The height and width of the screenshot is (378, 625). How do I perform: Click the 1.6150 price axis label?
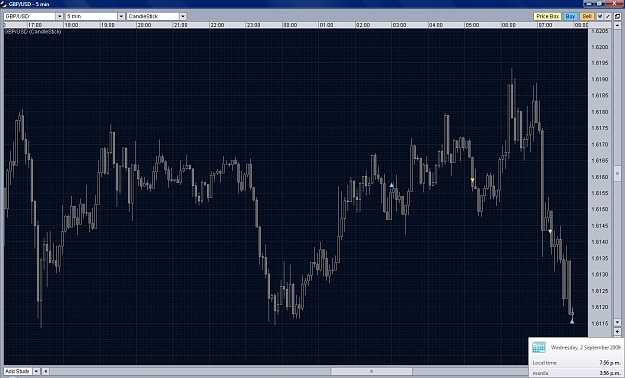(600, 209)
